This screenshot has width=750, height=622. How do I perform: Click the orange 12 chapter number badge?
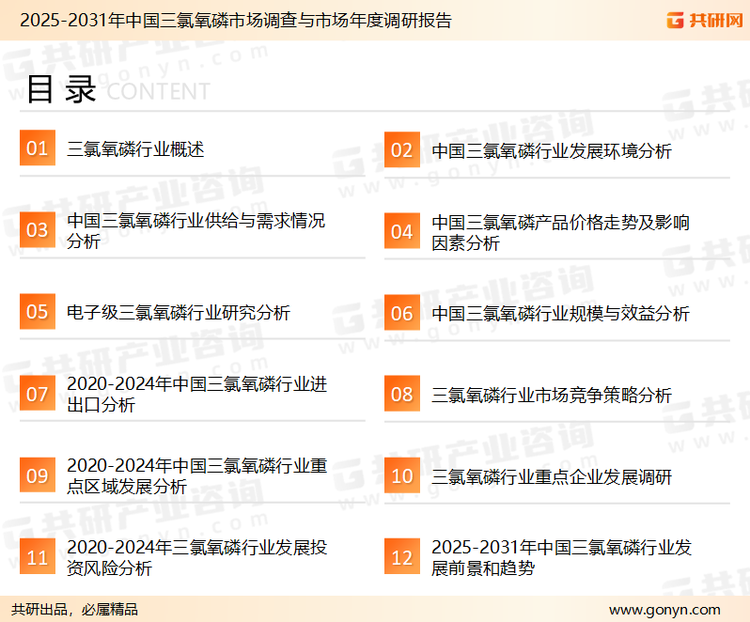click(402, 557)
